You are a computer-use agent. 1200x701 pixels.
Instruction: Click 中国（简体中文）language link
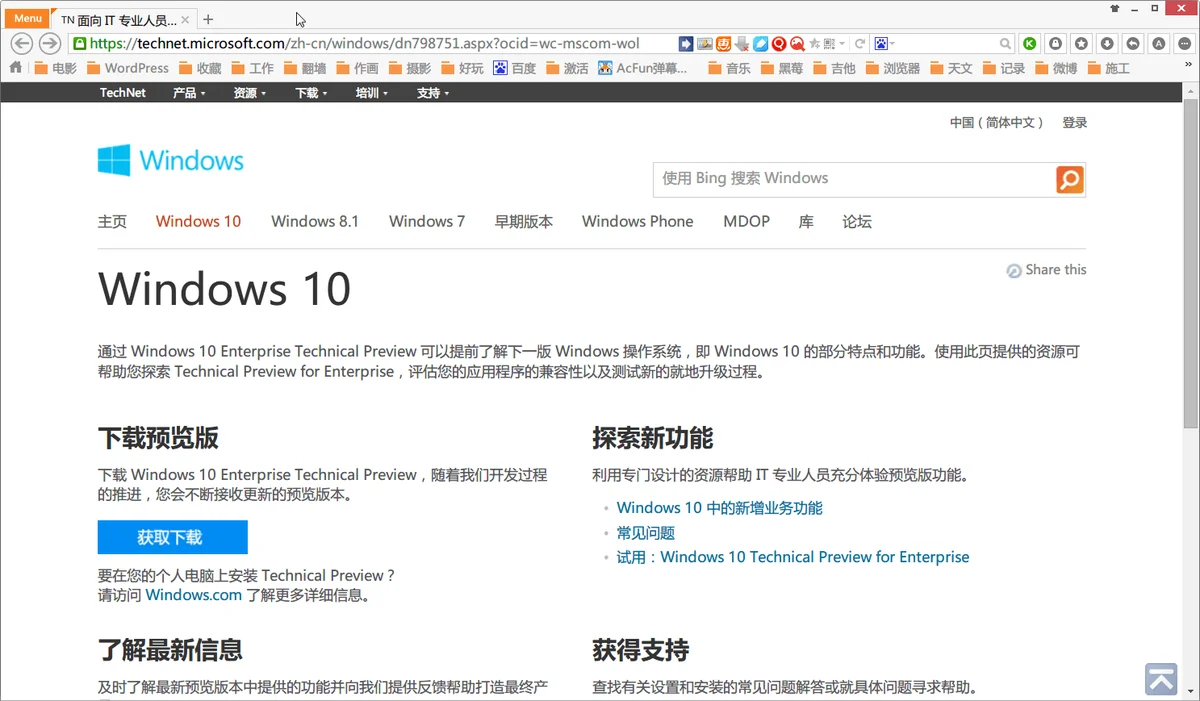click(x=997, y=123)
